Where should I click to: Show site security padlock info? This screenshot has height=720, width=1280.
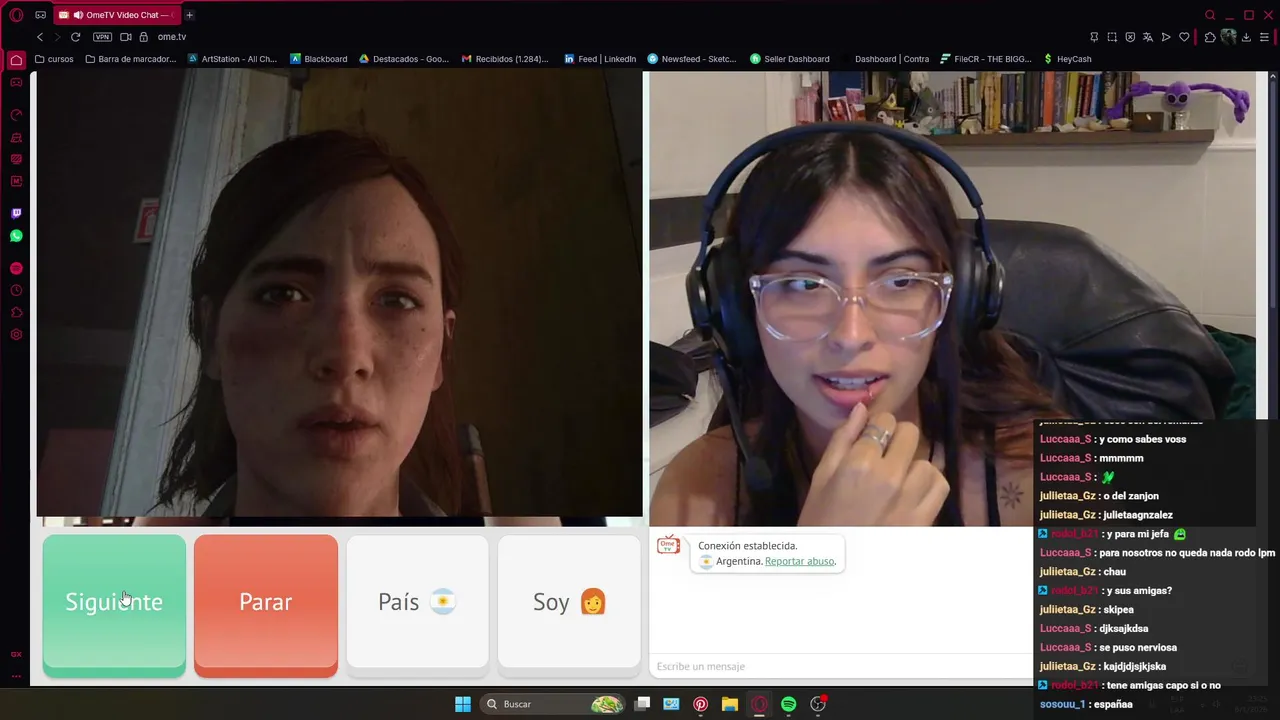coord(144,37)
